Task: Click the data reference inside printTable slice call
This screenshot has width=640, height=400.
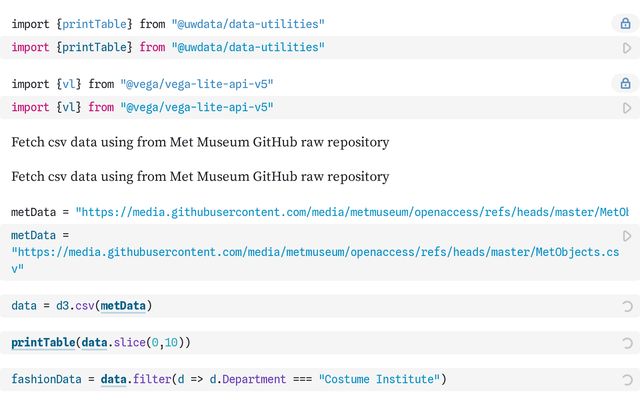Action: coord(94,342)
